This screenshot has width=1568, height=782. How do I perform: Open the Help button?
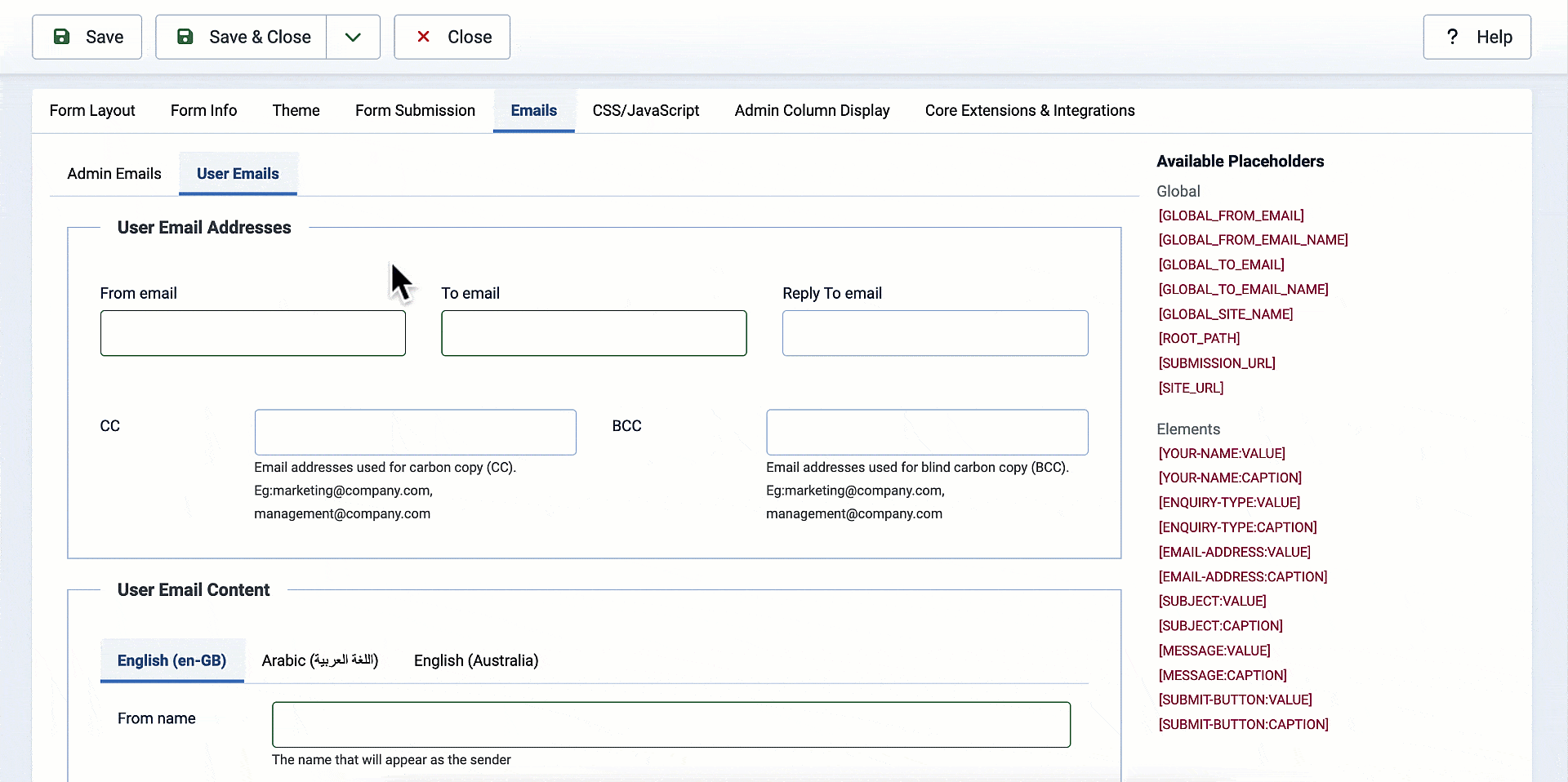coord(1477,37)
